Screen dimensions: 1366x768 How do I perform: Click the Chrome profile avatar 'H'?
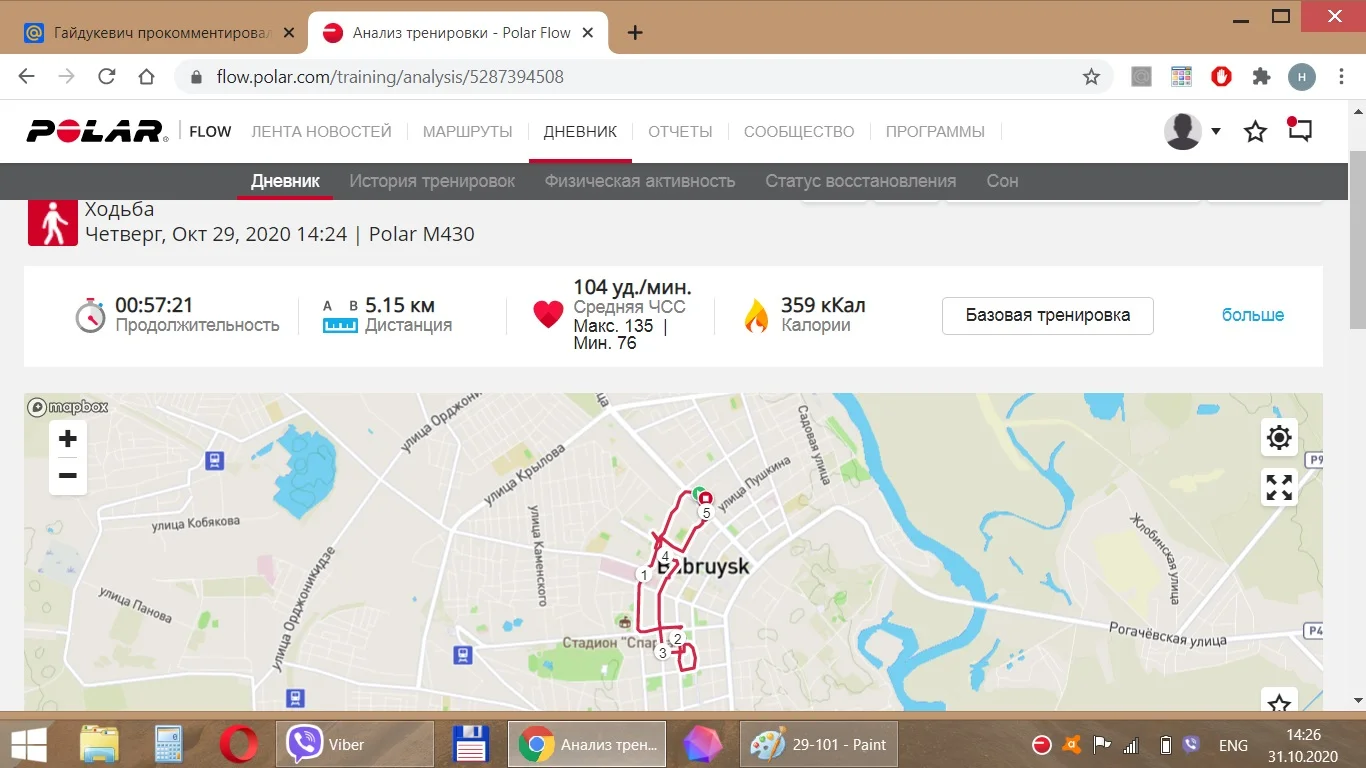(1302, 77)
